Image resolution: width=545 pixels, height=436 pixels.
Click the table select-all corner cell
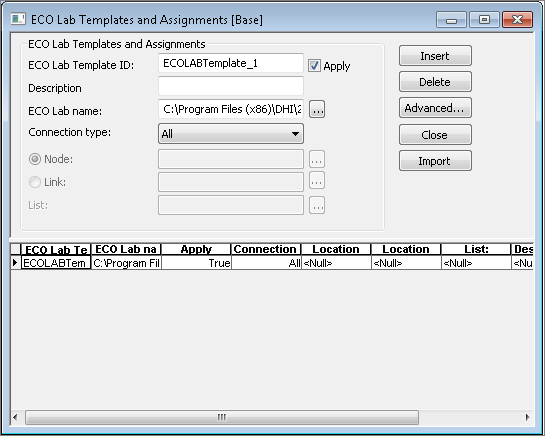(x=16, y=250)
